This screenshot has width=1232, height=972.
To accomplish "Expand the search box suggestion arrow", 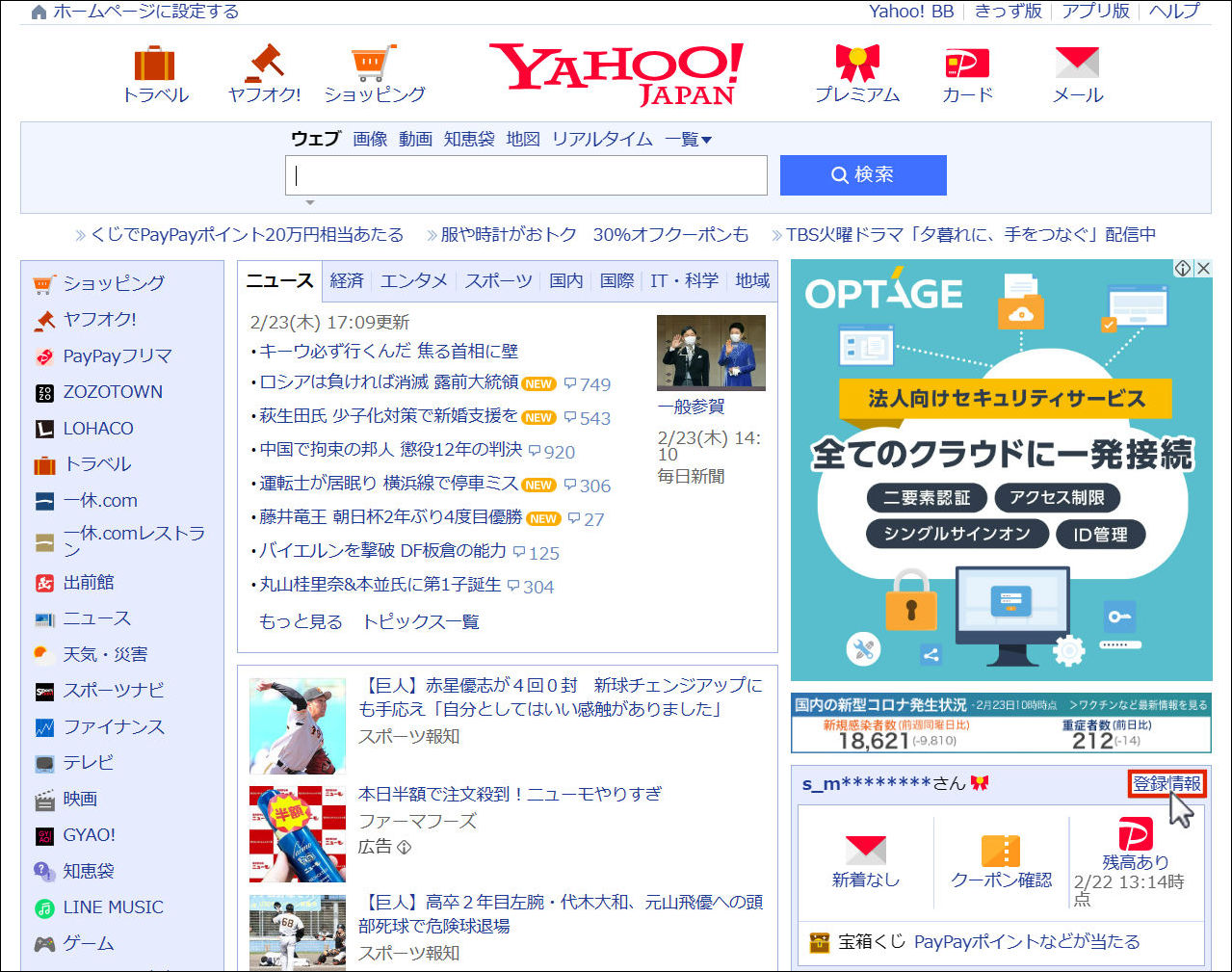I will 310,203.
